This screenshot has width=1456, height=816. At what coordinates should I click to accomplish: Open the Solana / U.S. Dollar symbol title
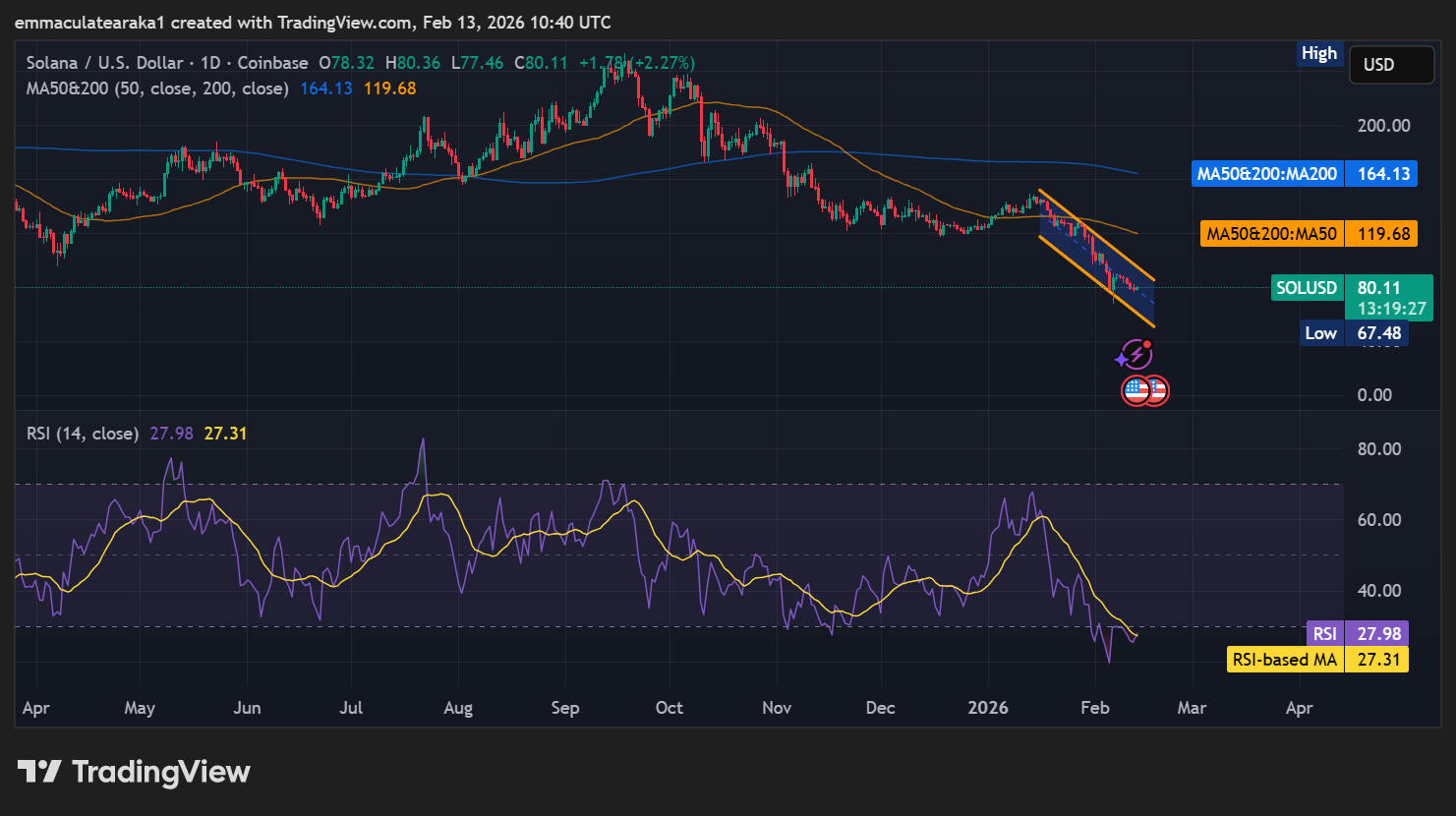click(x=104, y=63)
